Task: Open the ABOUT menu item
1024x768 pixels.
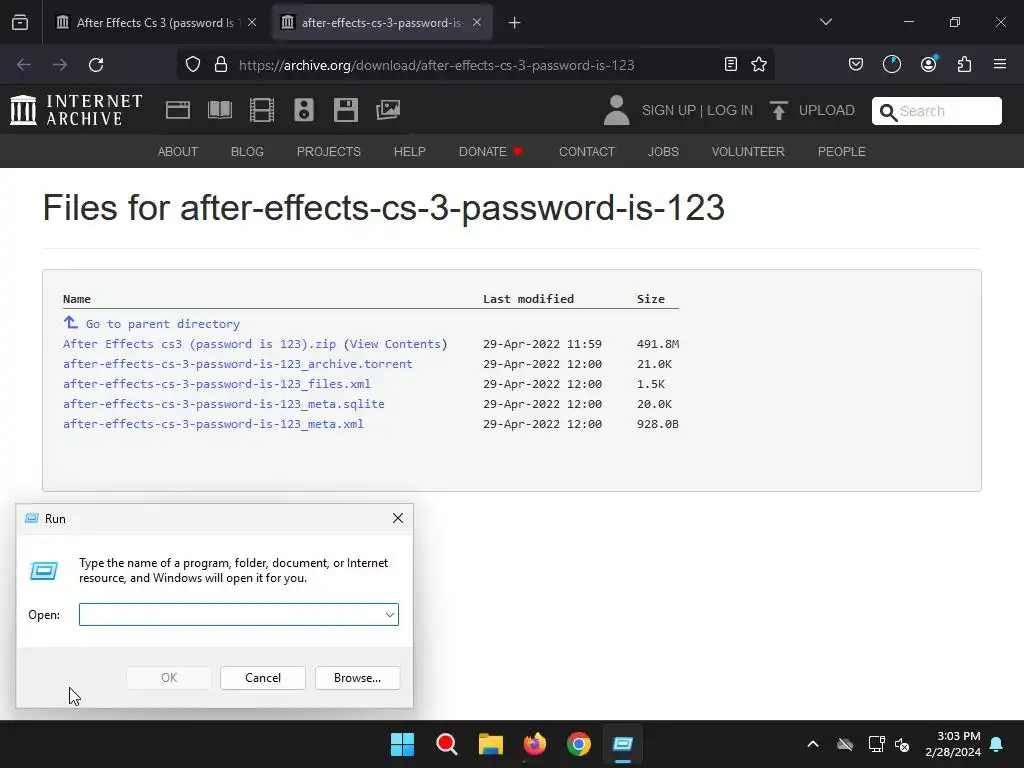Action: click(x=178, y=152)
